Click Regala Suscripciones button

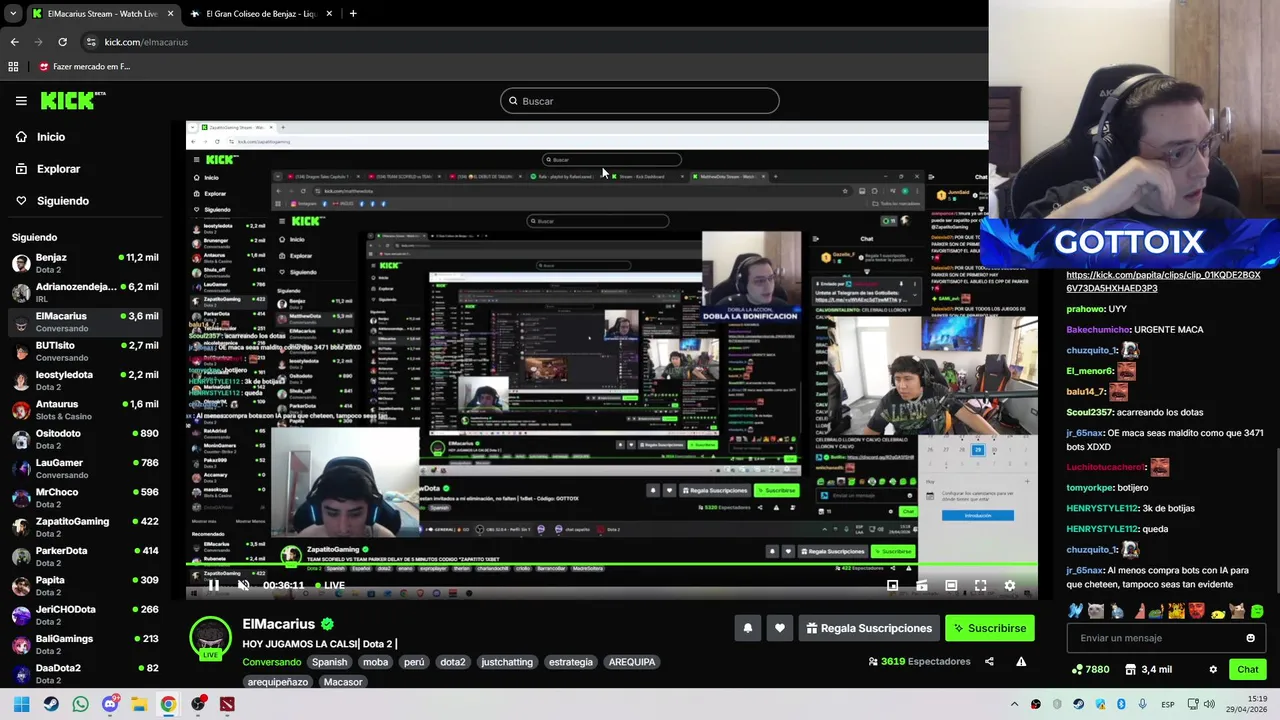coord(869,628)
